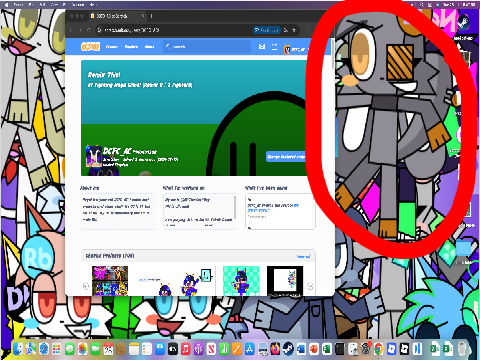The width and height of the screenshot is (480, 360).
Task: Open the Apple menu
Action: [x=6, y=4]
